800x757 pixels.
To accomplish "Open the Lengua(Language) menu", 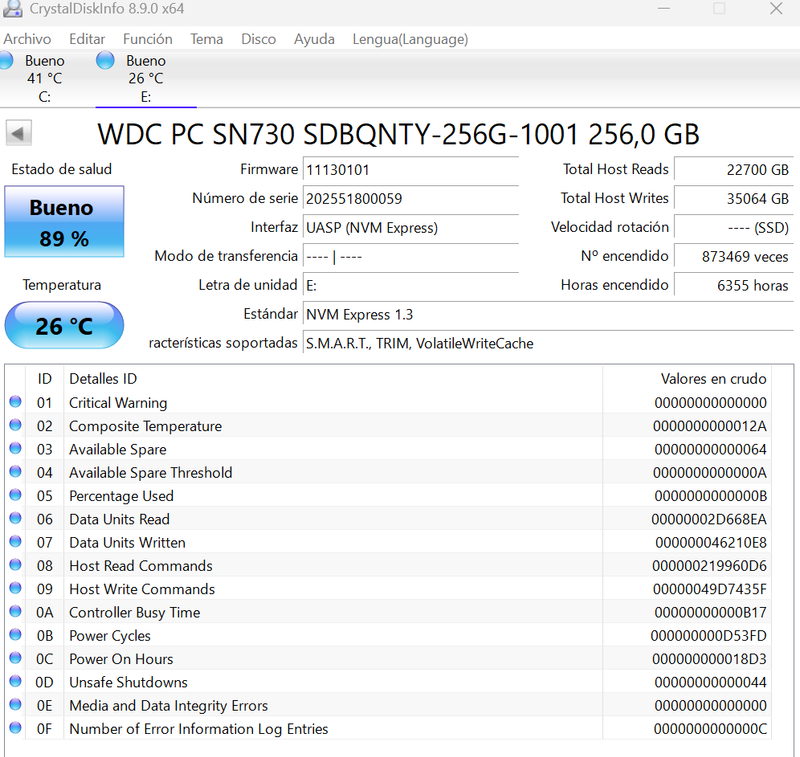I will click(410, 39).
